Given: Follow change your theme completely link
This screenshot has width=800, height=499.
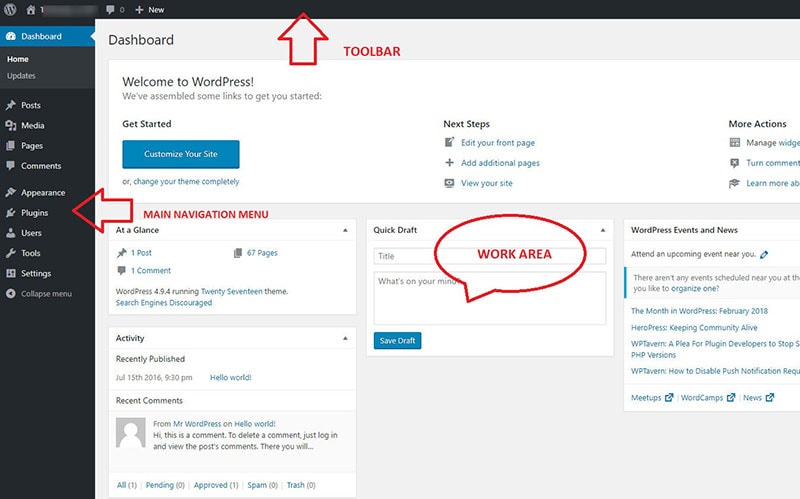Looking at the screenshot, I should 186,182.
